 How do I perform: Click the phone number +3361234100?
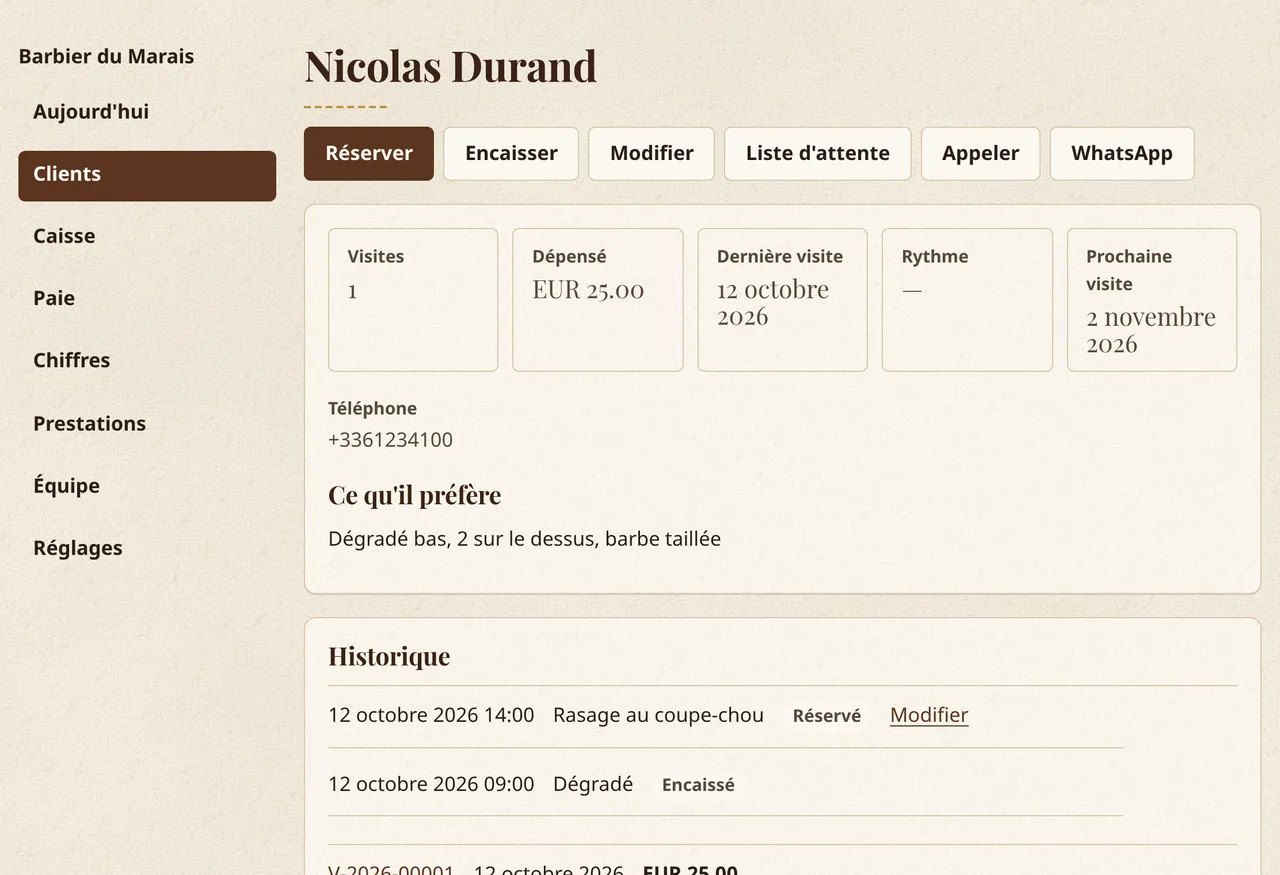pos(390,440)
